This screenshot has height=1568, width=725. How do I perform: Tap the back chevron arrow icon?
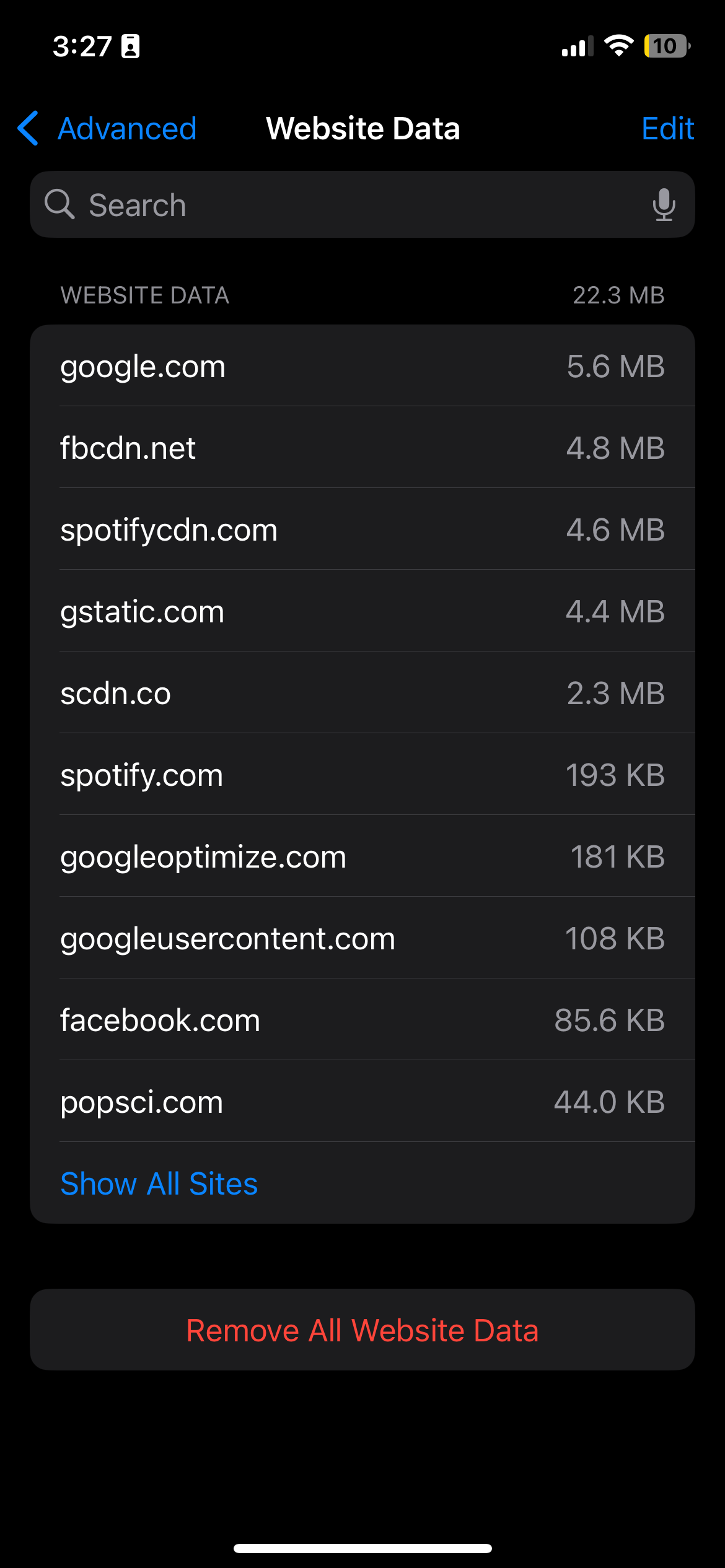[x=29, y=129]
